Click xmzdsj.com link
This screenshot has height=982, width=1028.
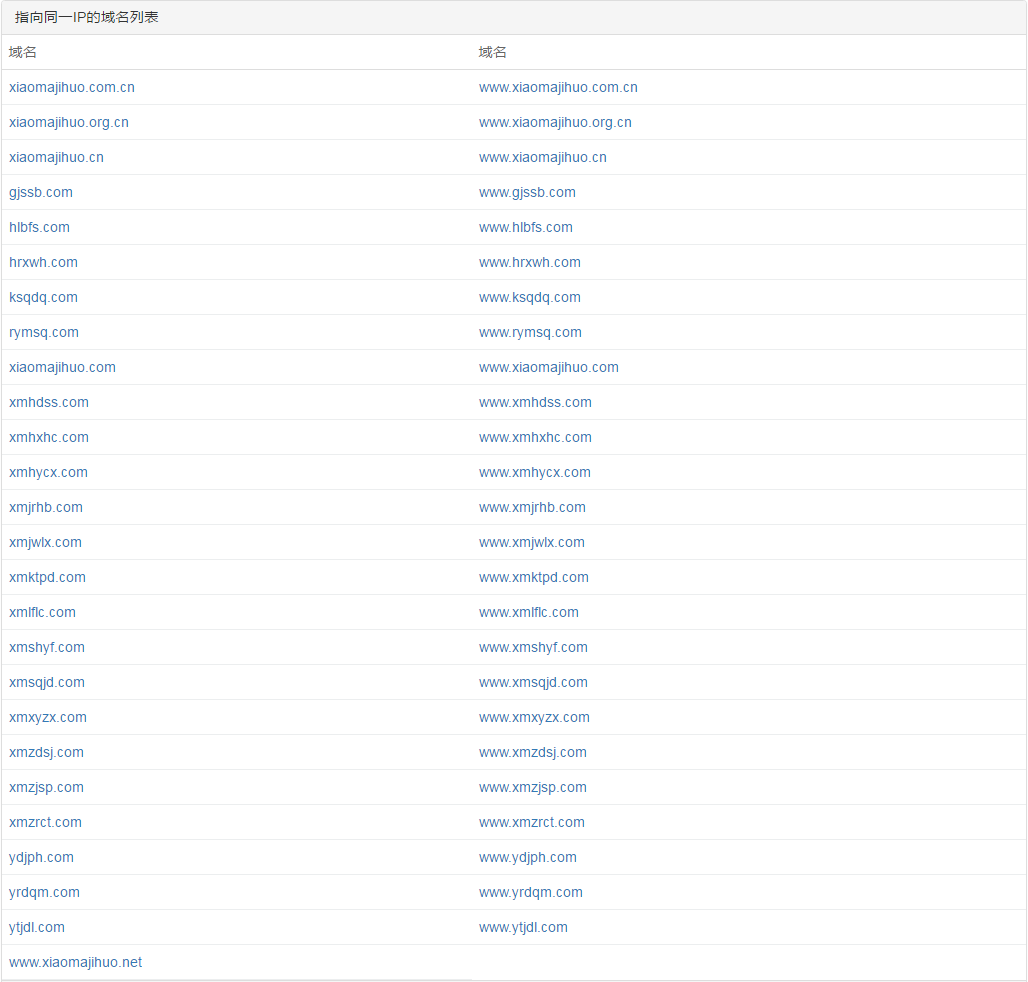47,753
